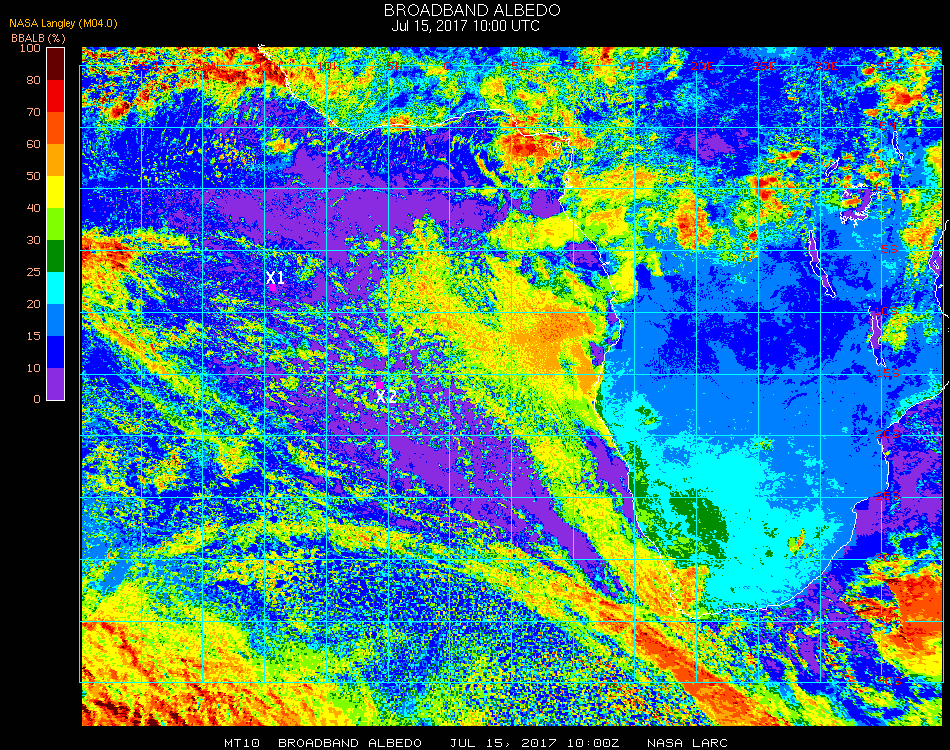This screenshot has height=750, width=950.
Task: Click the '5E' longitude label
Action: [x=519, y=65]
